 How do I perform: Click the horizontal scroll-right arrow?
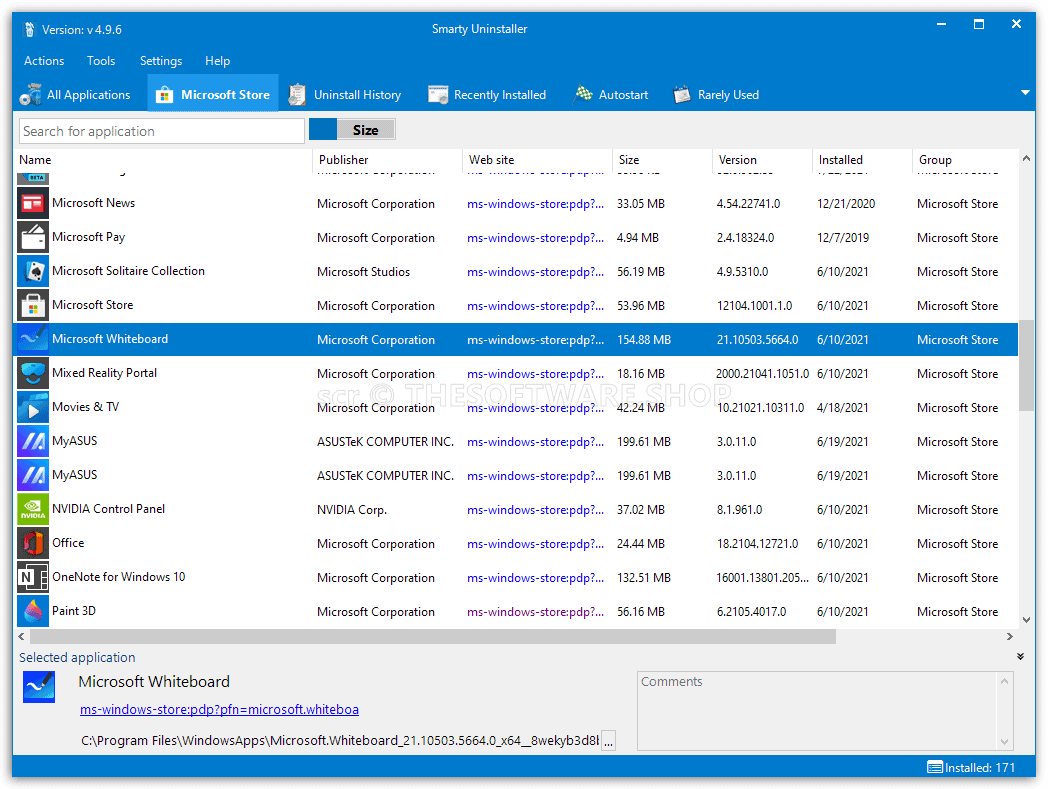(x=1010, y=637)
